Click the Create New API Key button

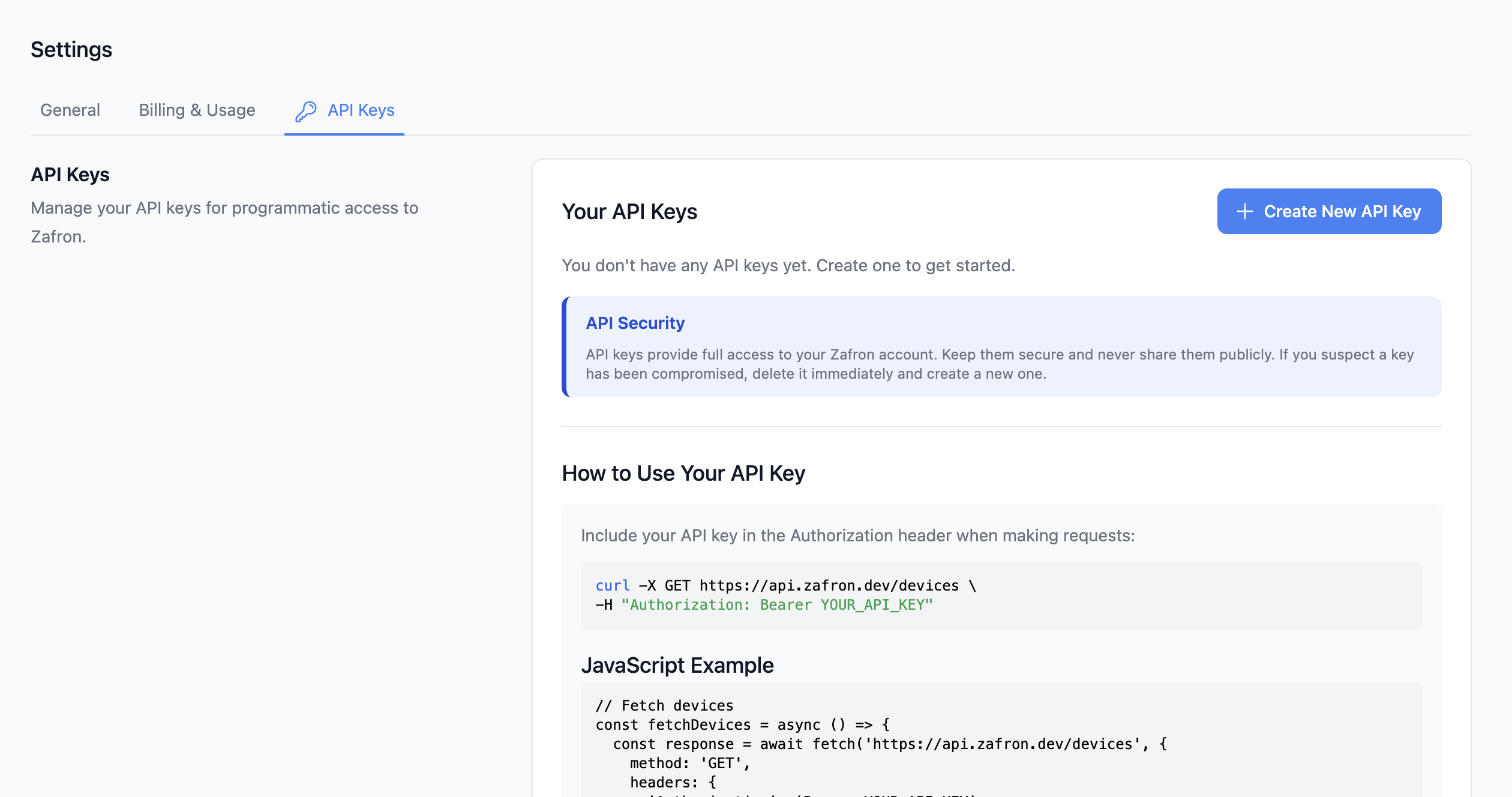(x=1329, y=211)
